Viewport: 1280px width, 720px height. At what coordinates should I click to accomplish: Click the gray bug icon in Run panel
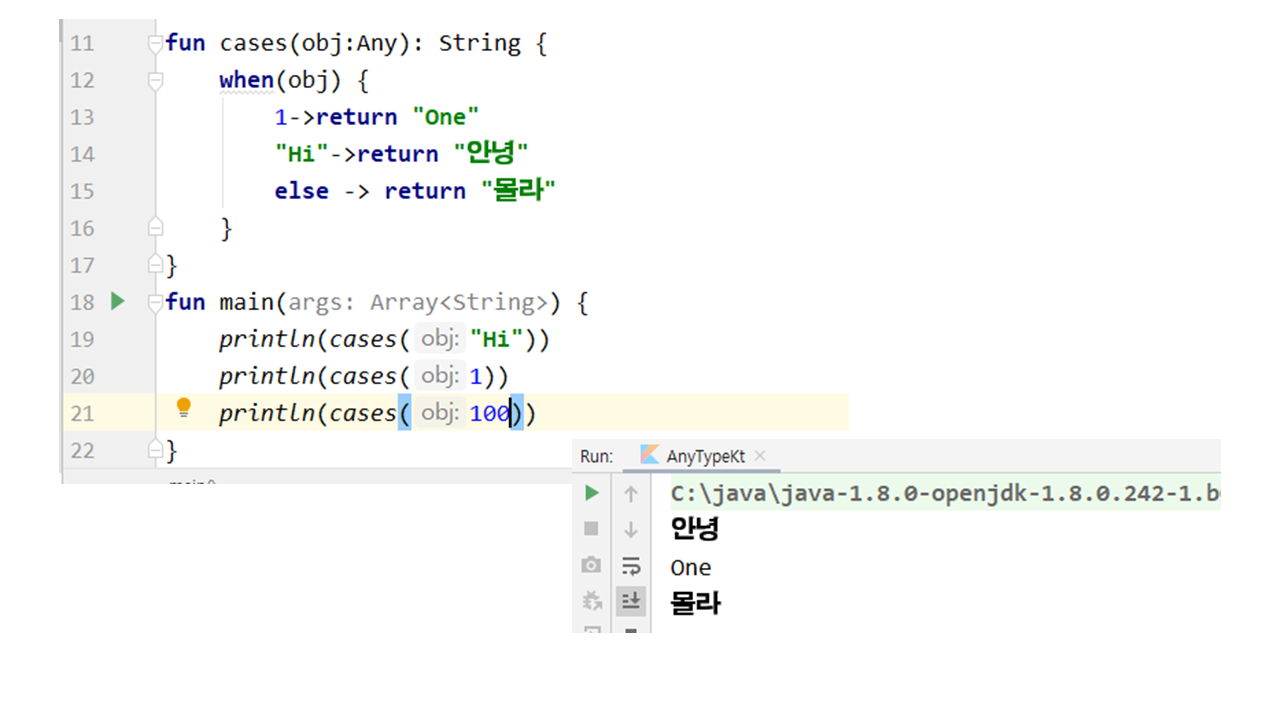[592, 601]
